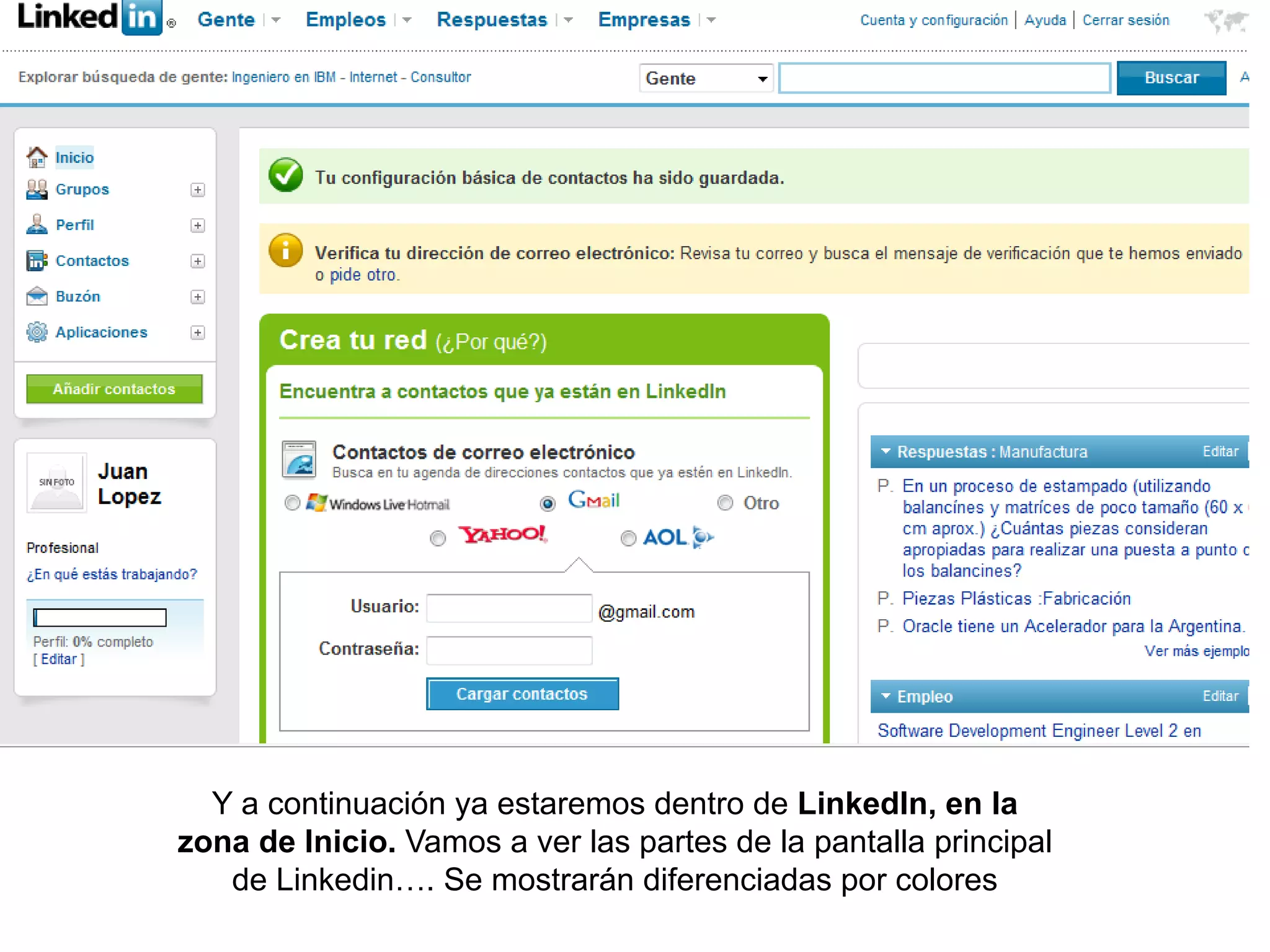Click the Buzón envelope icon
This screenshot has height=952, width=1270.
[x=37, y=296]
